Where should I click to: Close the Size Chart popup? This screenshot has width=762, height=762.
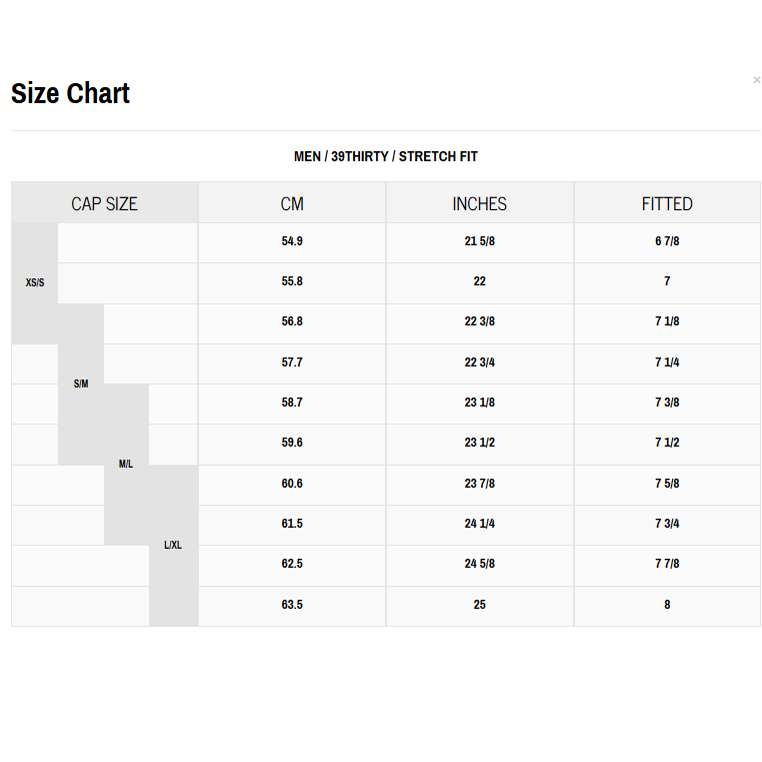click(x=756, y=80)
